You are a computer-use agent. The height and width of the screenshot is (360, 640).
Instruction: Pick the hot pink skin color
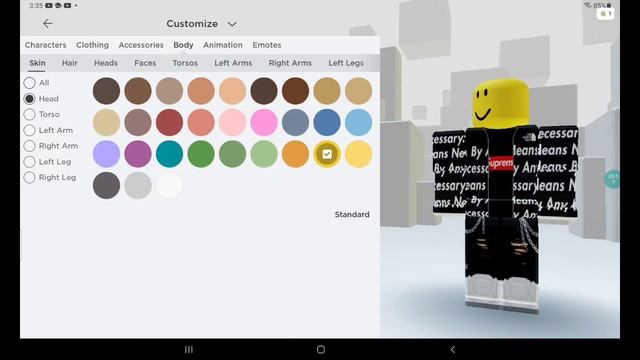[x=264, y=122]
